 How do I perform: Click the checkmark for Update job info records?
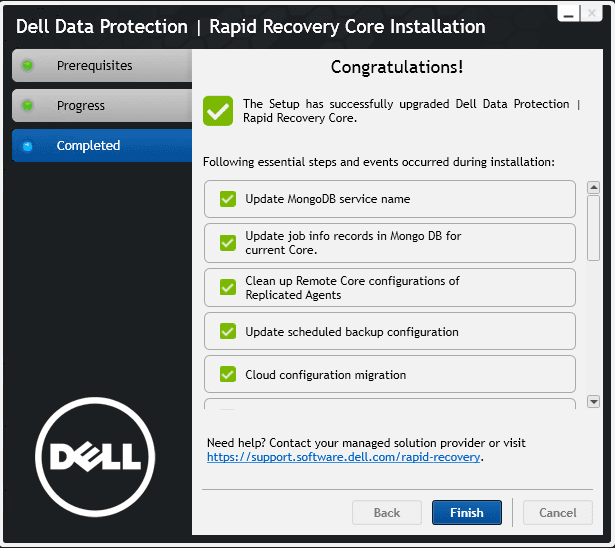[x=228, y=243]
